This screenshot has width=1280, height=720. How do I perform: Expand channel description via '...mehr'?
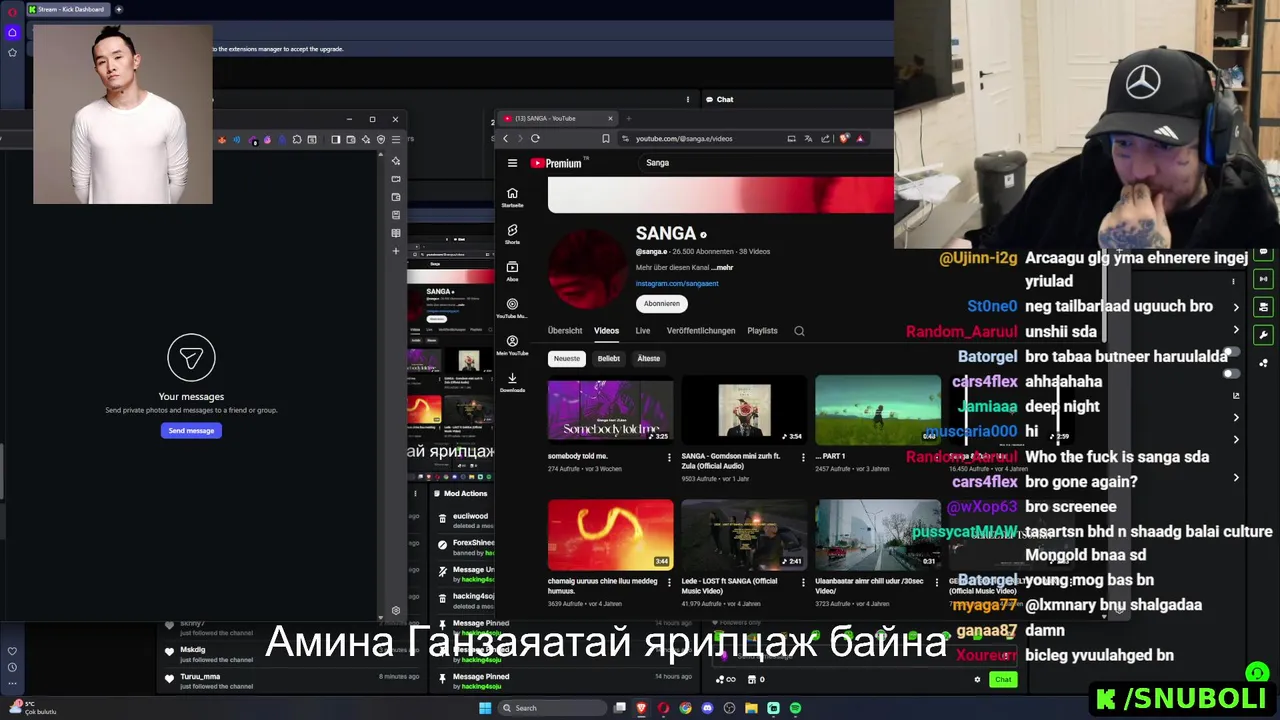pos(722,268)
